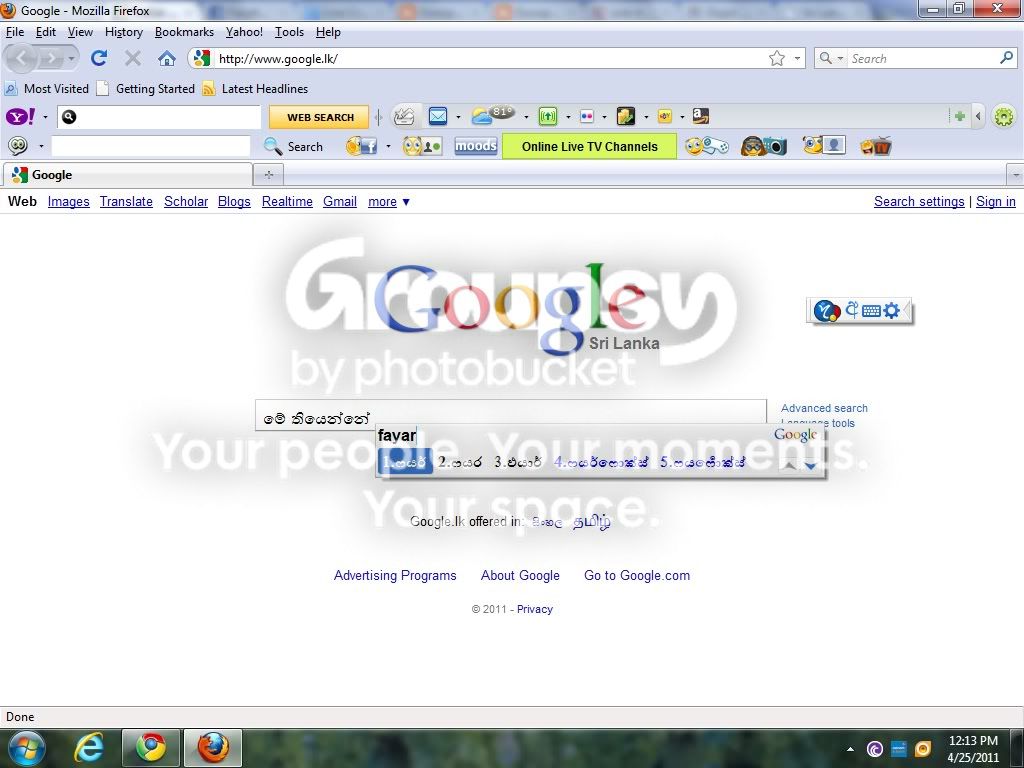The width and height of the screenshot is (1024, 768).
Task: Click the moods toolbar button
Action: [x=476, y=146]
